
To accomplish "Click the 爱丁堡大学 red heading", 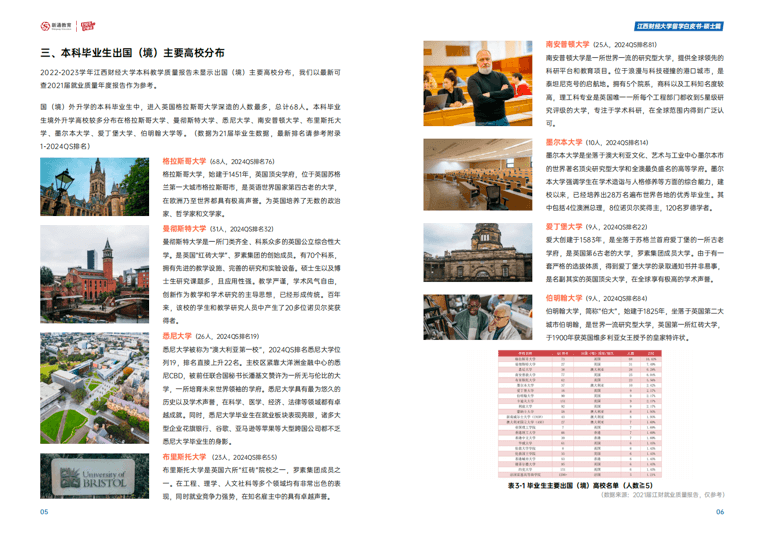I will point(563,227).
